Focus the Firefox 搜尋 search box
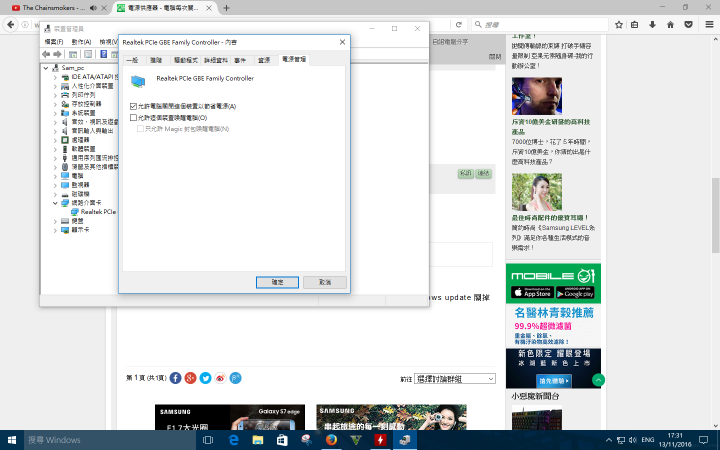Image resolution: width=720 pixels, height=450 pixels. [x=540, y=24]
